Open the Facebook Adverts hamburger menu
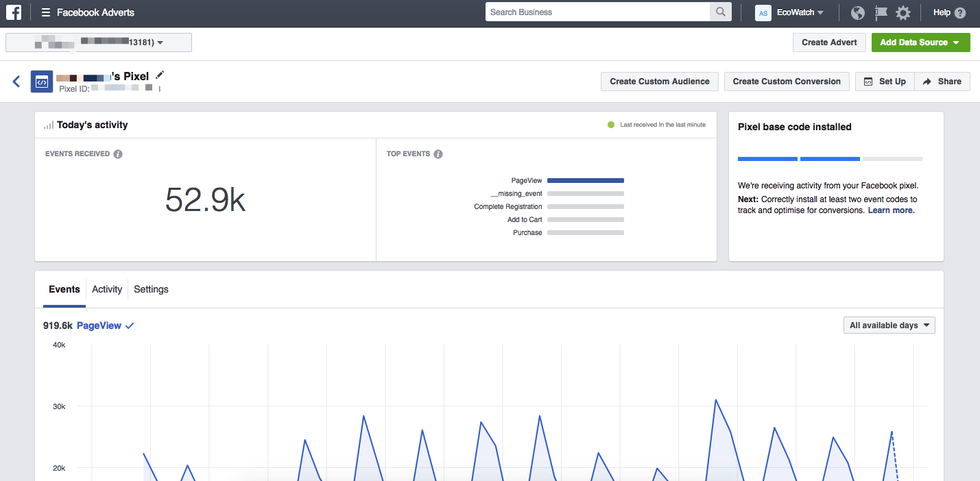 click(x=46, y=13)
